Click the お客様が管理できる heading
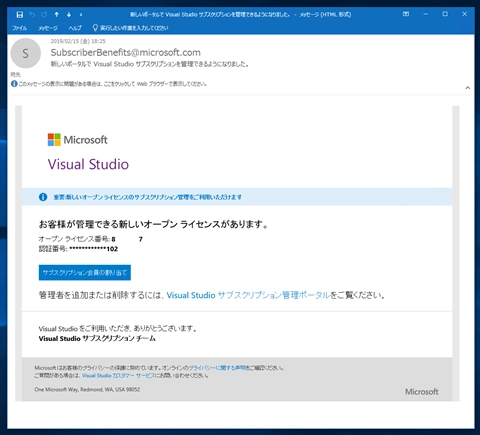The height and width of the screenshot is (435, 480). pyautogui.click(x=153, y=224)
